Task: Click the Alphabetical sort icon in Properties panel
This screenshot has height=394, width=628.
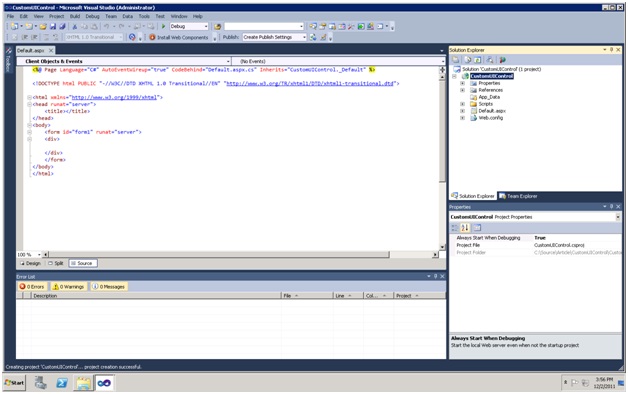Action: coord(465,228)
